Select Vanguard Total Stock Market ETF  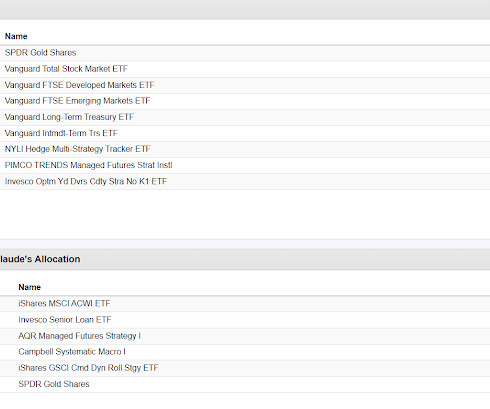pos(66,69)
